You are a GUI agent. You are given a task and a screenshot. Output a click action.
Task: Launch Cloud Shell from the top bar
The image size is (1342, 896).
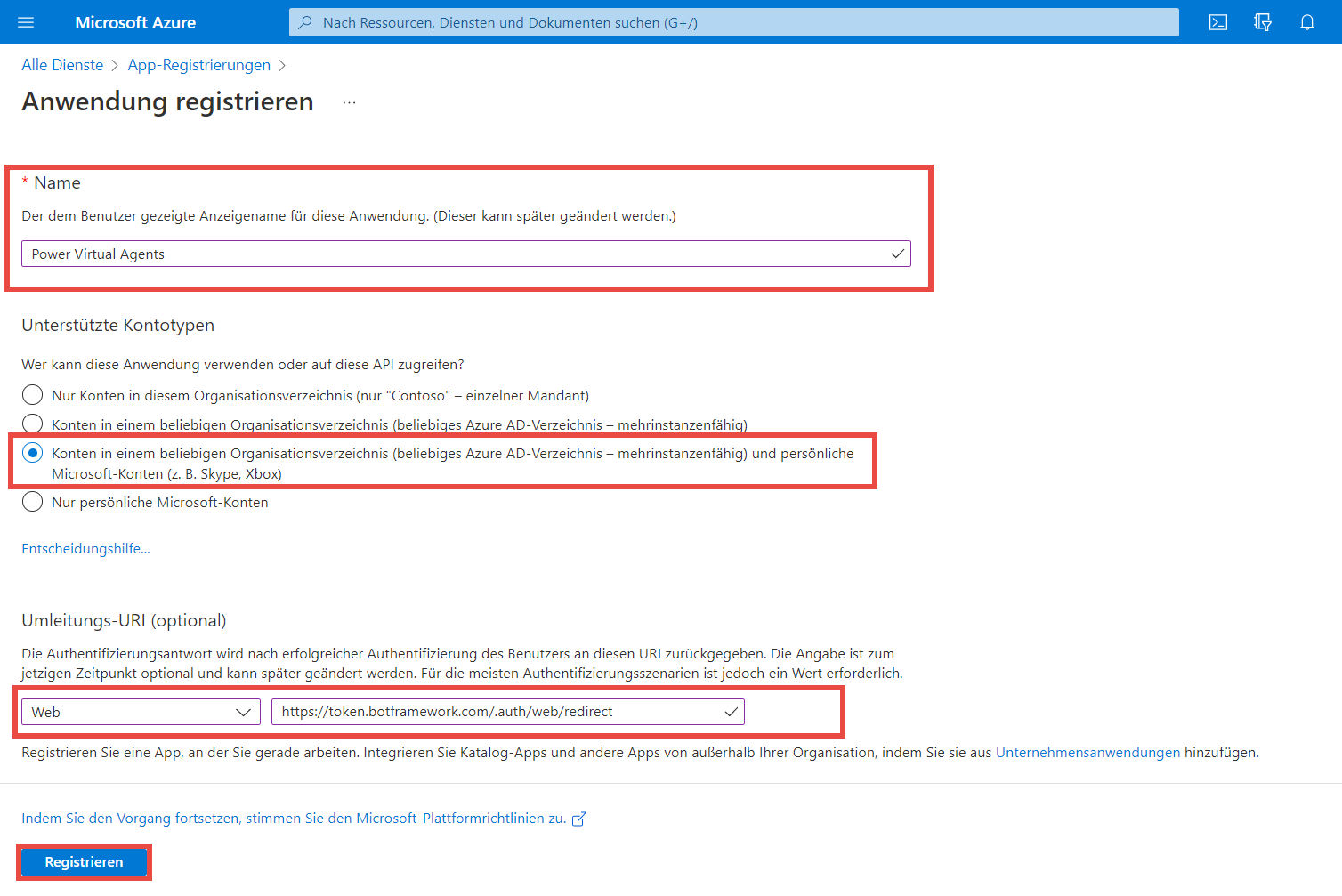pos(1217,22)
